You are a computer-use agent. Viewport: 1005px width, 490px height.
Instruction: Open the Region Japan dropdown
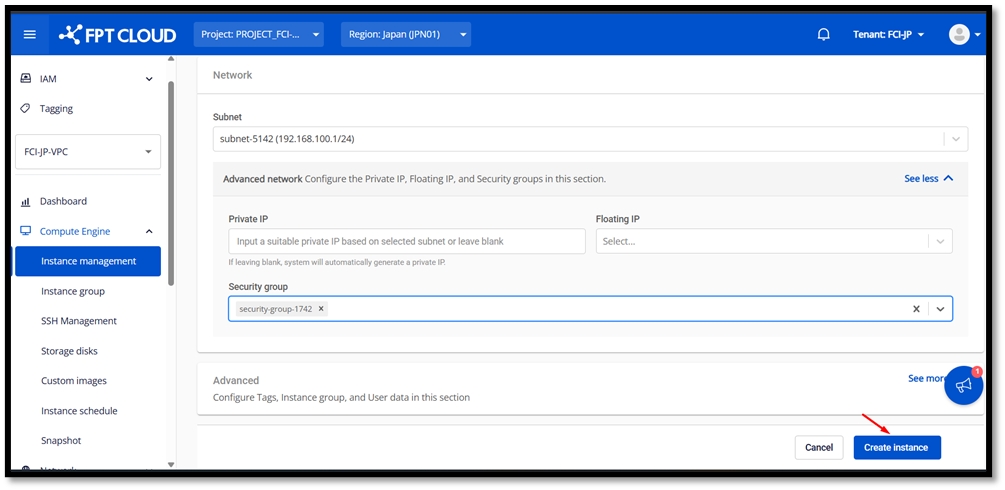[405, 35]
